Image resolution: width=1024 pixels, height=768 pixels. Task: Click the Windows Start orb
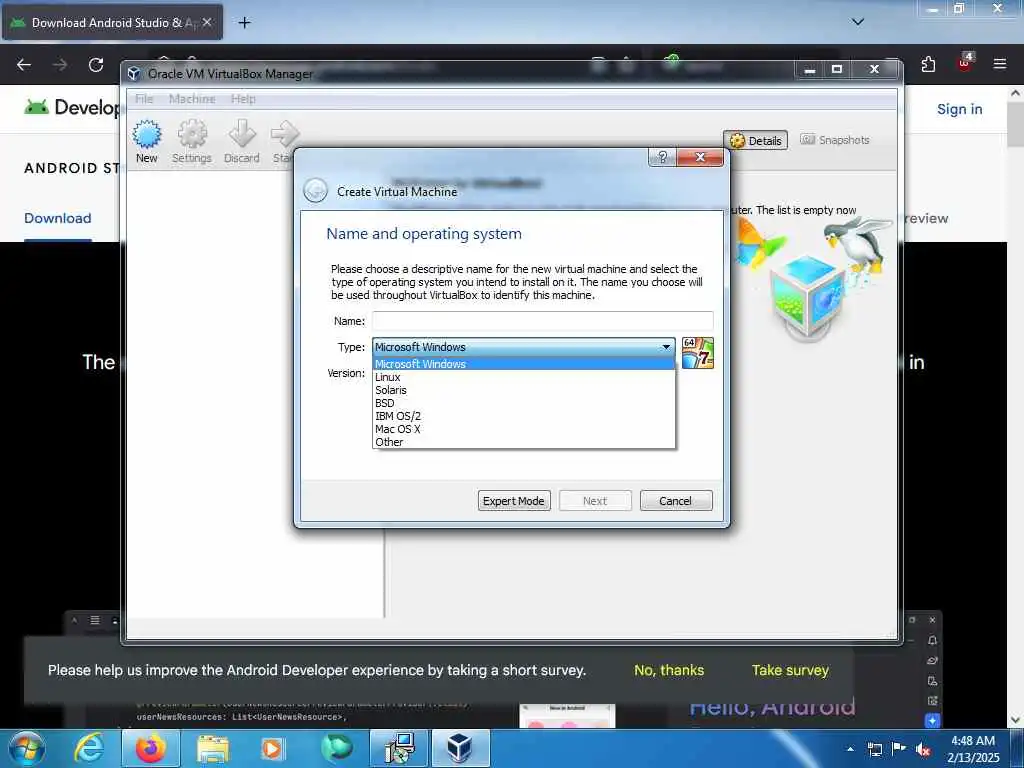click(x=26, y=748)
